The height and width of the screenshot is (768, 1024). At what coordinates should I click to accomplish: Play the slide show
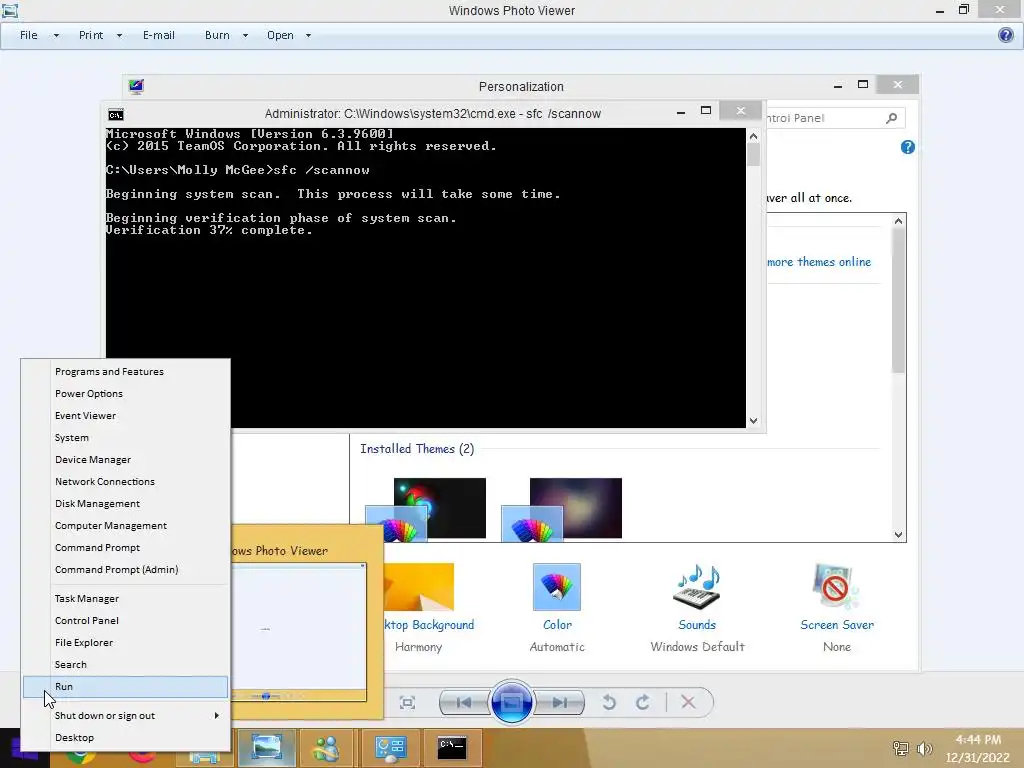coord(511,703)
